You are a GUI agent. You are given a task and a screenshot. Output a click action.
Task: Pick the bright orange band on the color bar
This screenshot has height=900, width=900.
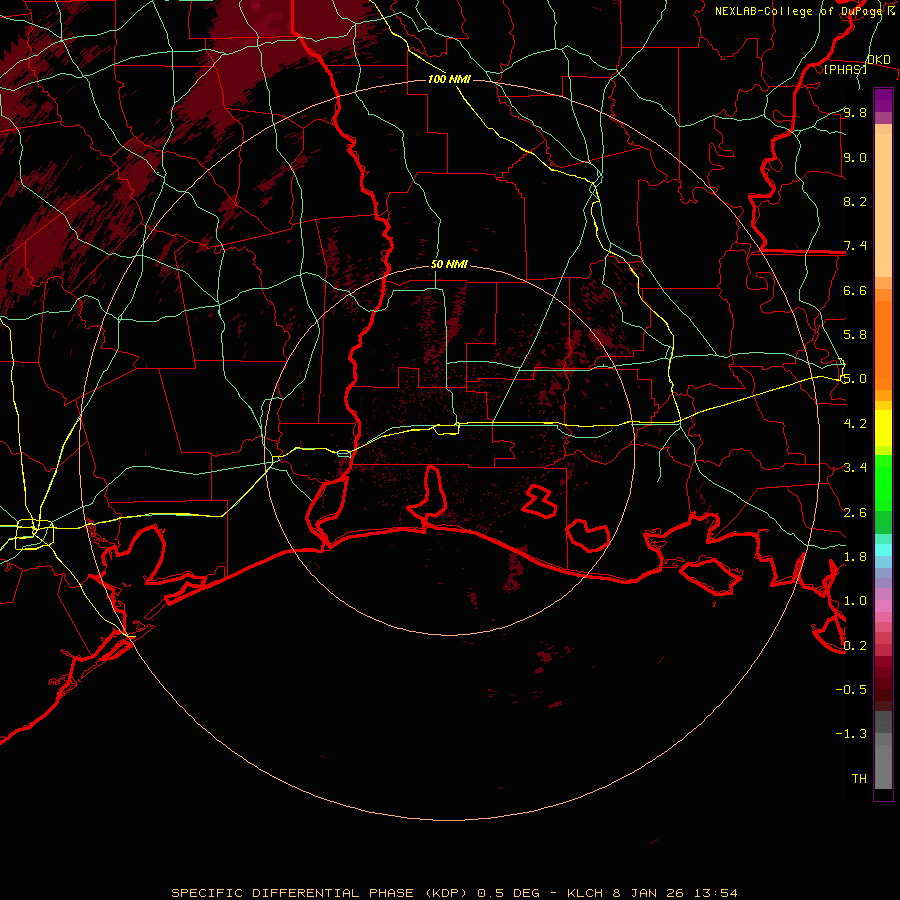[883, 345]
